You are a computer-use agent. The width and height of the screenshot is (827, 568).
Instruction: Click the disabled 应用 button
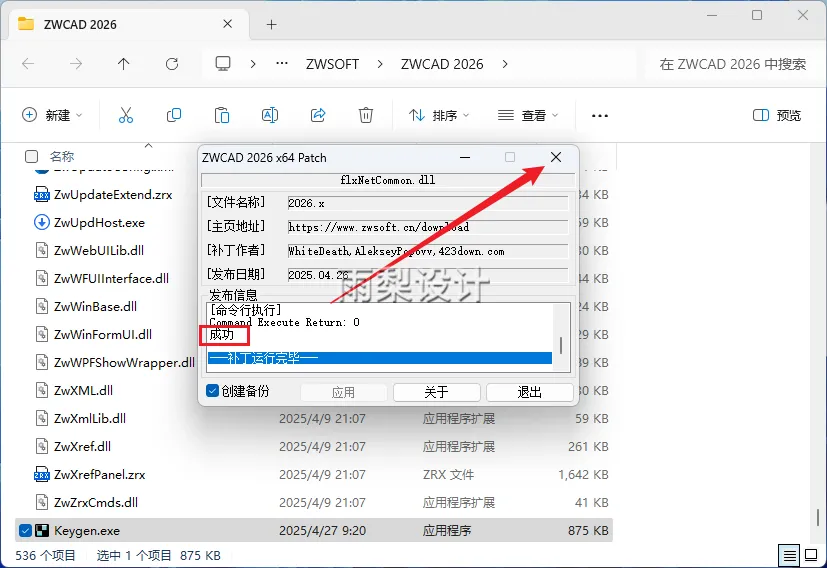pyautogui.click(x=343, y=392)
